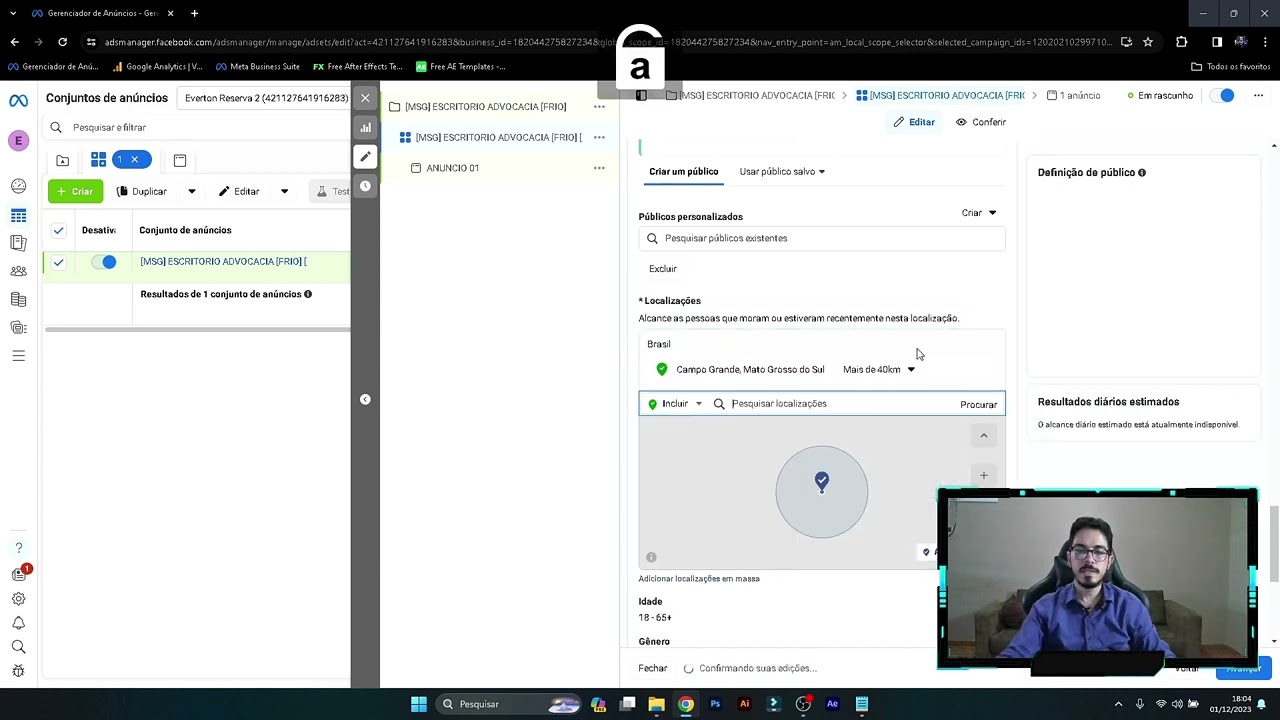Uncheck the ESCRITORIO ADVOCACIA ad set row checkbox
The height and width of the screenshot is (720, 1280).
(x=58, y=262)
